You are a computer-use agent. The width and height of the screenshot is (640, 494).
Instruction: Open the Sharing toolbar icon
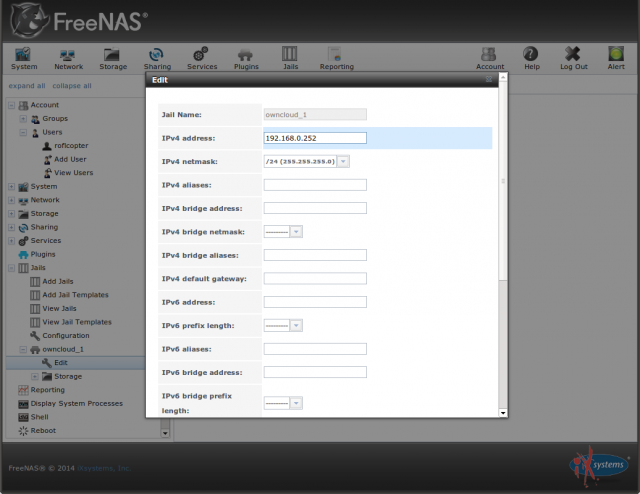[x=157, y=58]
